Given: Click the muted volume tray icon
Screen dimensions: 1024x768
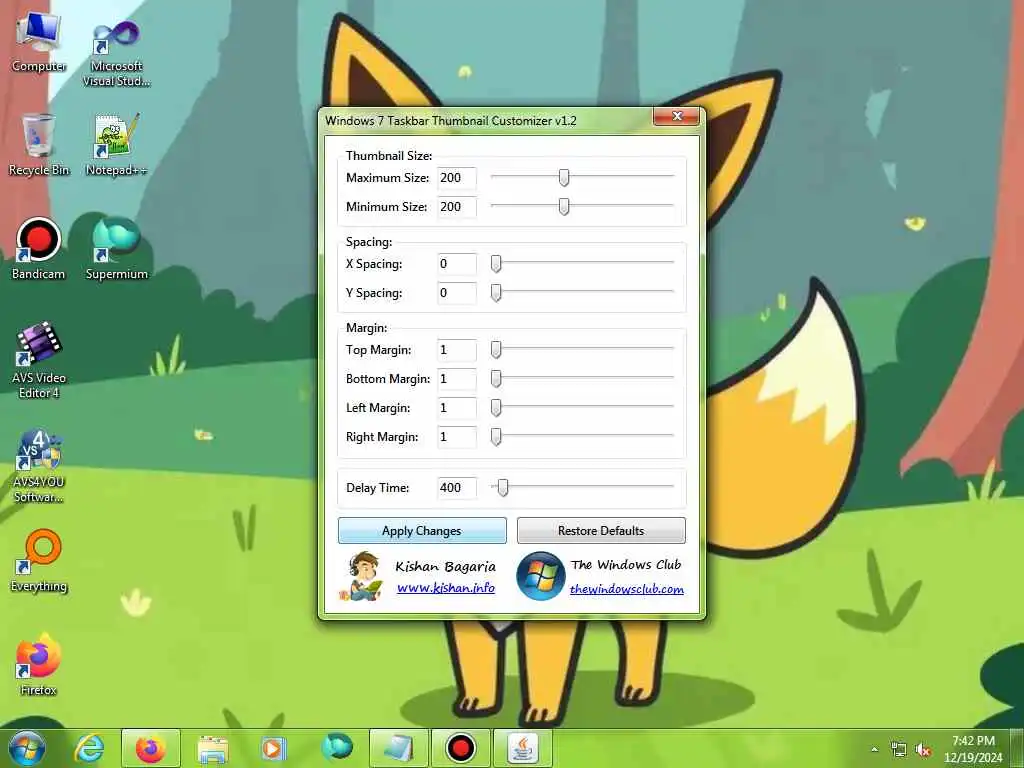Looking at the screenshot, I should pos(923,750).
